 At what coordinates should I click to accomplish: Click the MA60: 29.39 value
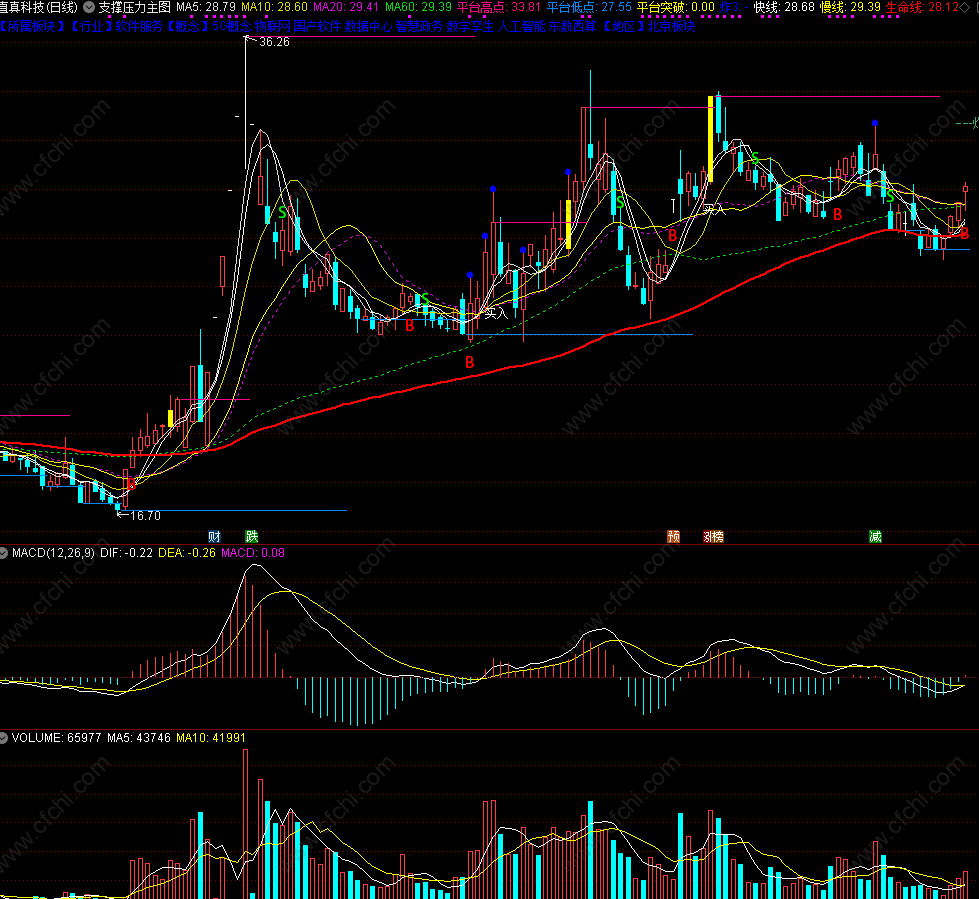coord(418,7)
